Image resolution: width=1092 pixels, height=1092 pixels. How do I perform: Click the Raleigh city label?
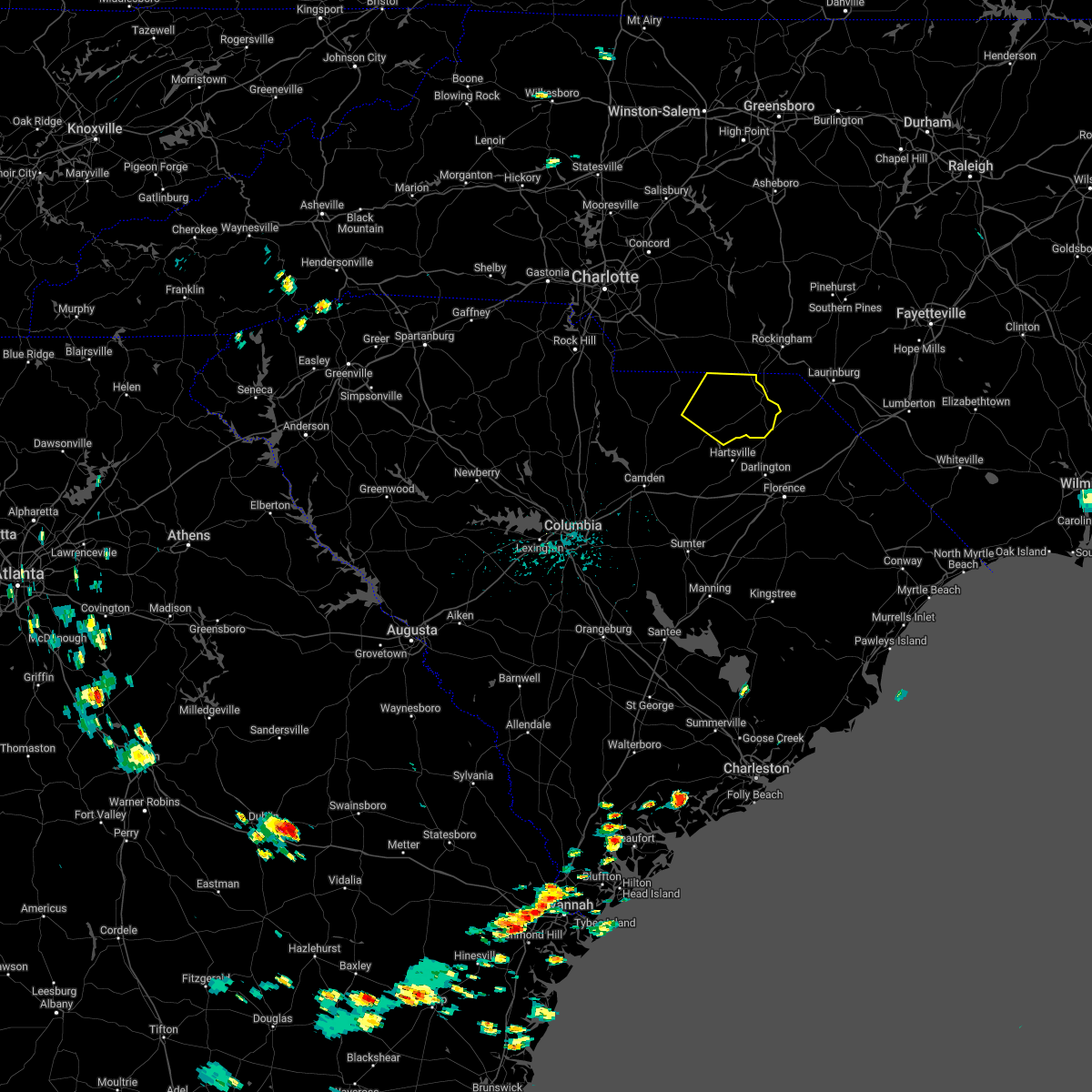point(972,165)
